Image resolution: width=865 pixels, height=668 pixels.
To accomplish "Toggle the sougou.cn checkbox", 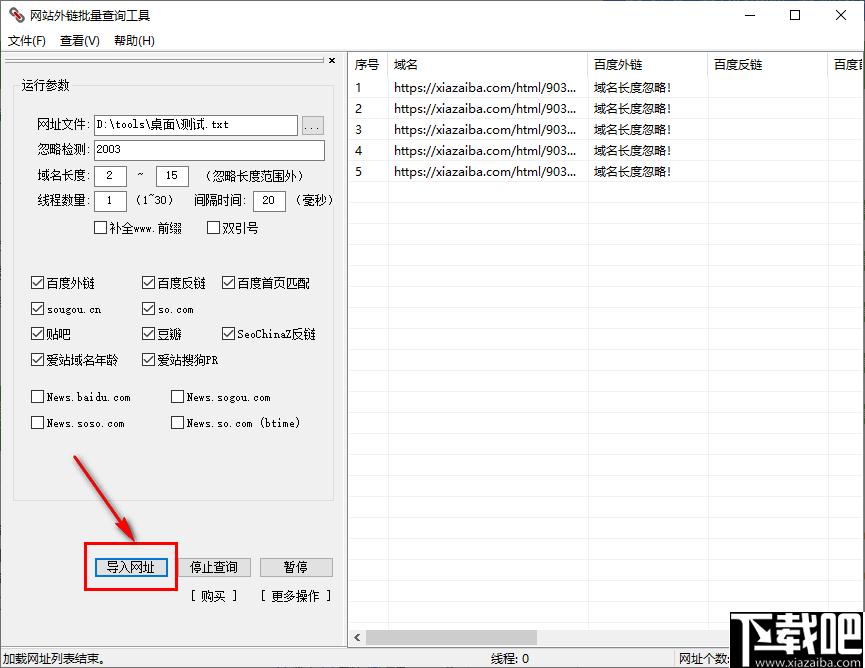I will click(38, 308).
